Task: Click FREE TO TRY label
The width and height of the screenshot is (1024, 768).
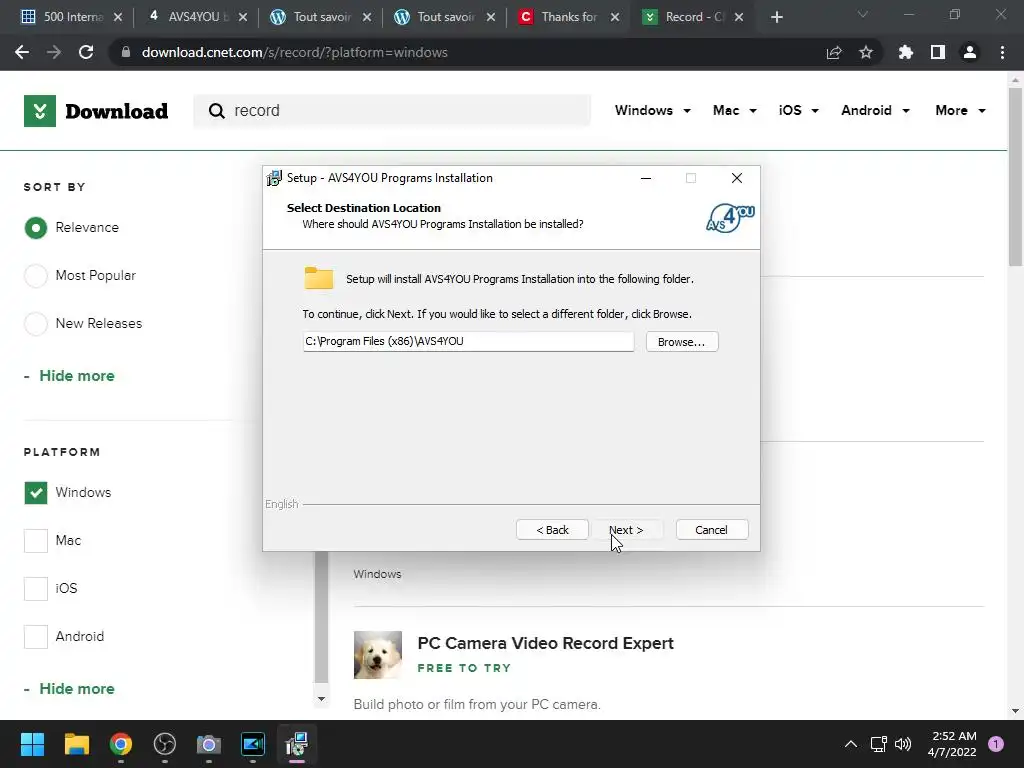Action: point(464,668)
